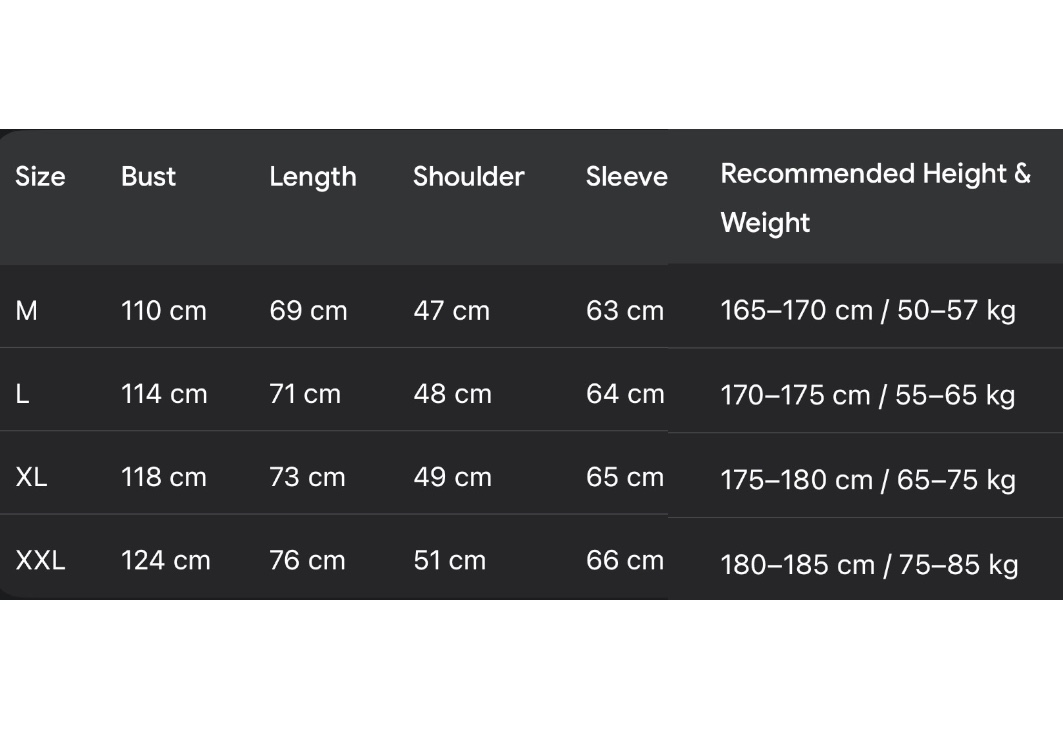
Task: Click the 47 cm shoulder value
Action: (x=451, y=311)
